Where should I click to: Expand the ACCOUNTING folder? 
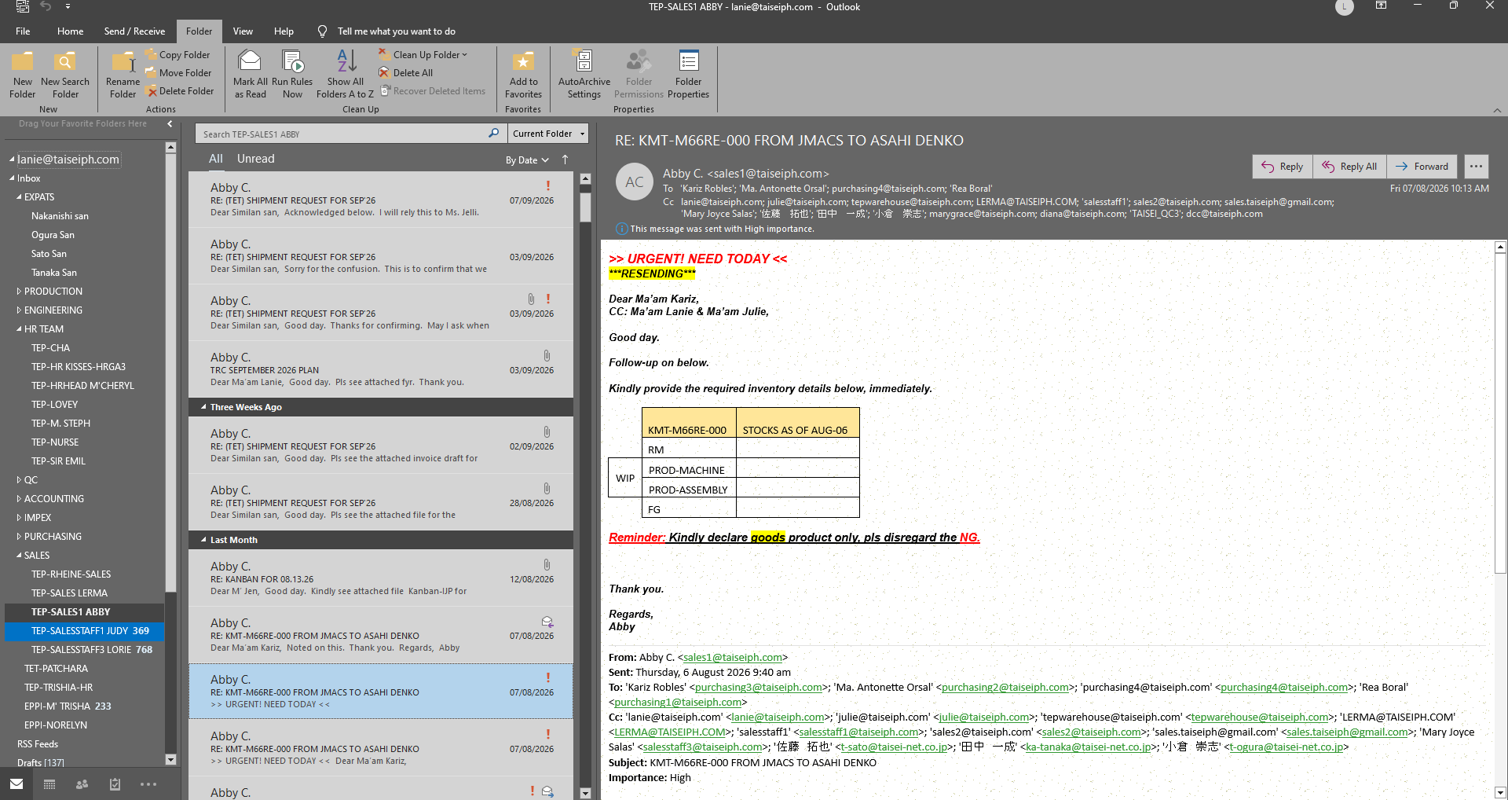click(x=19, y=499)
